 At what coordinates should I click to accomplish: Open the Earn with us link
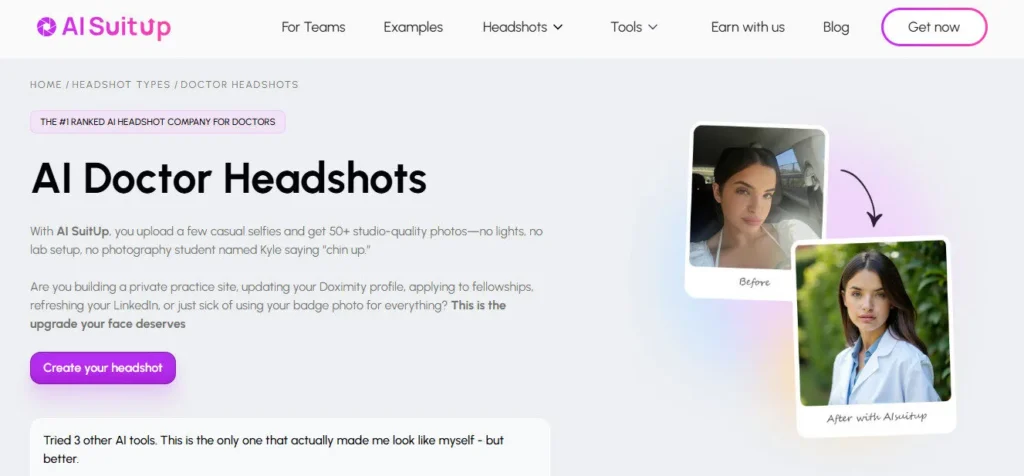pyautogui.click(x=748, y=27)
